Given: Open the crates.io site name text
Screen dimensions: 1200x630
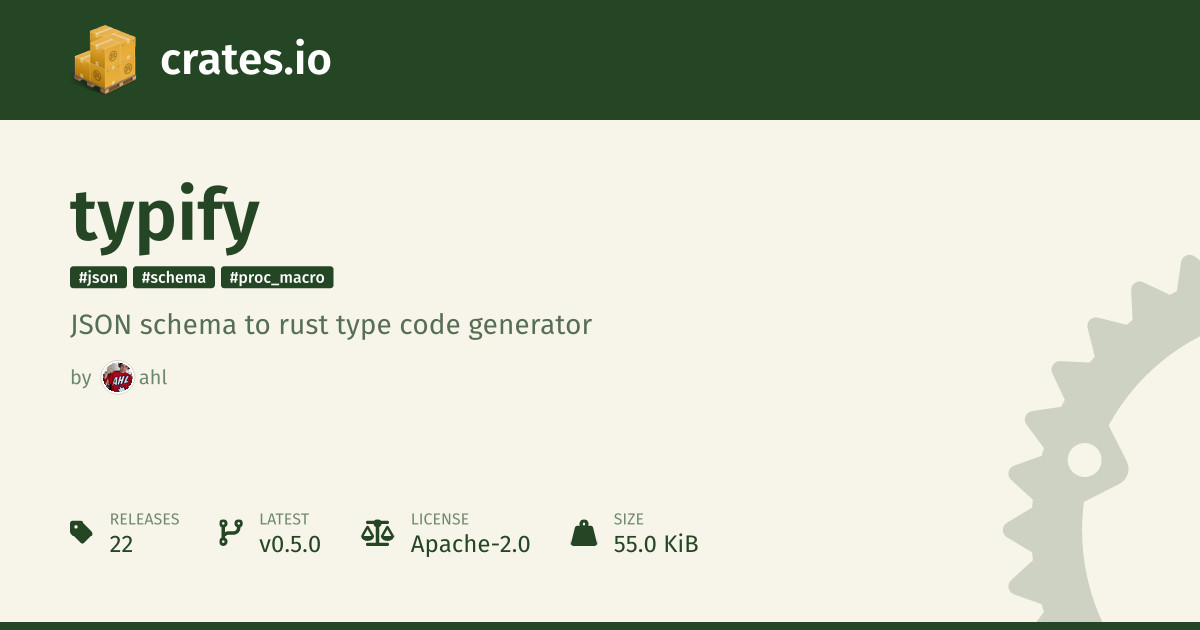Looking at the screenshot, I should [x=245, y=60].
